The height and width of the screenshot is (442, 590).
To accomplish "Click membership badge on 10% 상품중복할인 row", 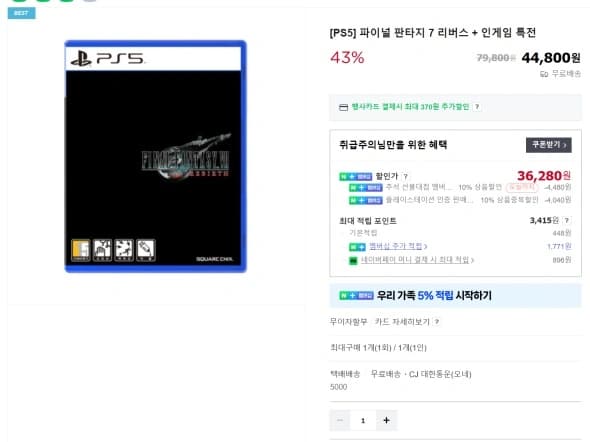I will point(365,200).
